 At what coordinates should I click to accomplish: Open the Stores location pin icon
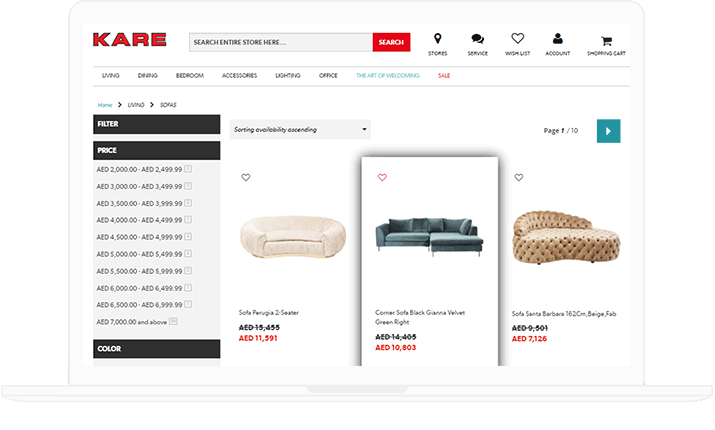(x=437, y=39)
